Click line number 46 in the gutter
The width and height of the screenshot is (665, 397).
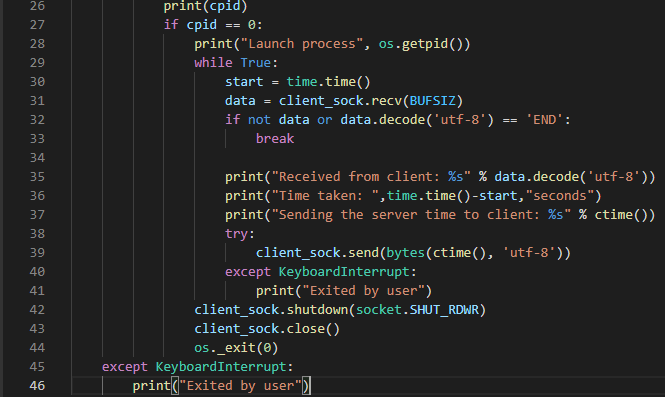tap(37, 386)
